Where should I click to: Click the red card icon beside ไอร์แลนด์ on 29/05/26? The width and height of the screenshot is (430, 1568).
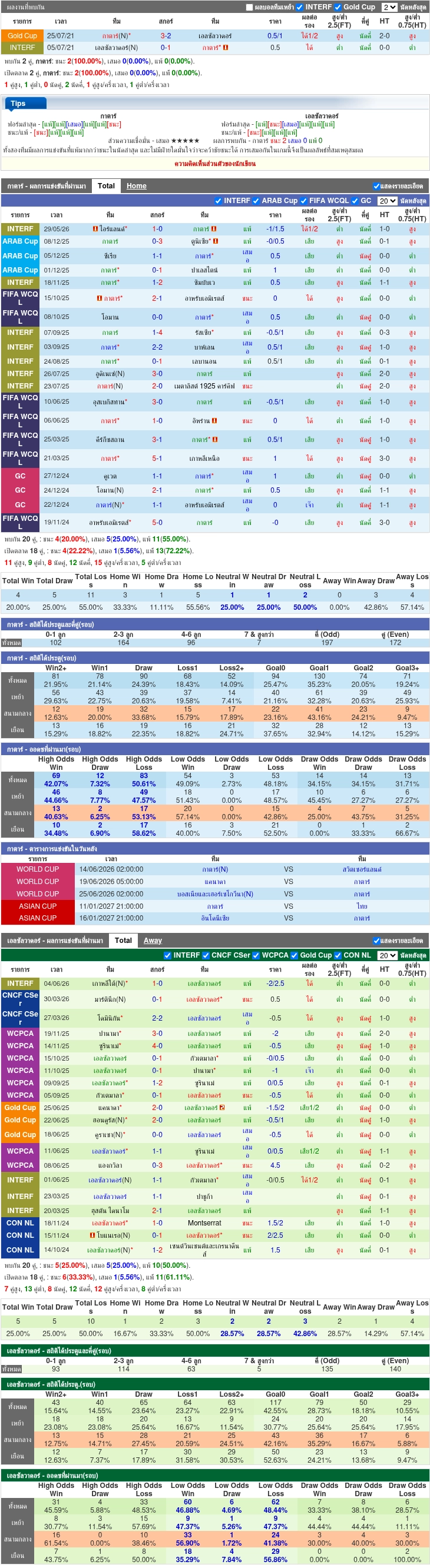tap(95, 229)
